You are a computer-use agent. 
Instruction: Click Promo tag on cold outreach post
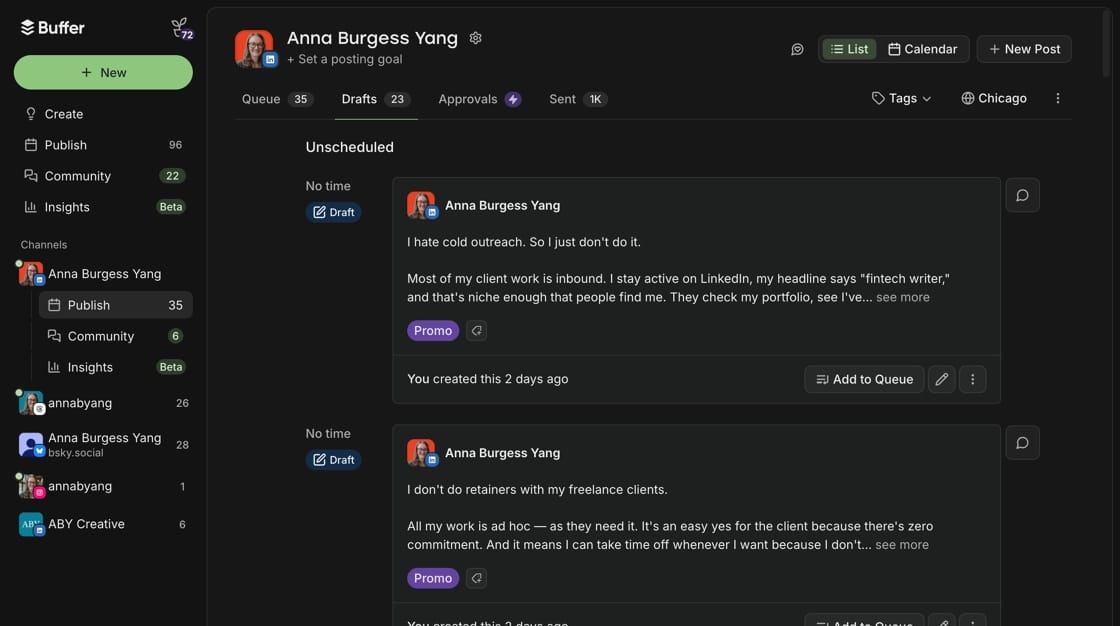click(433, 331)
